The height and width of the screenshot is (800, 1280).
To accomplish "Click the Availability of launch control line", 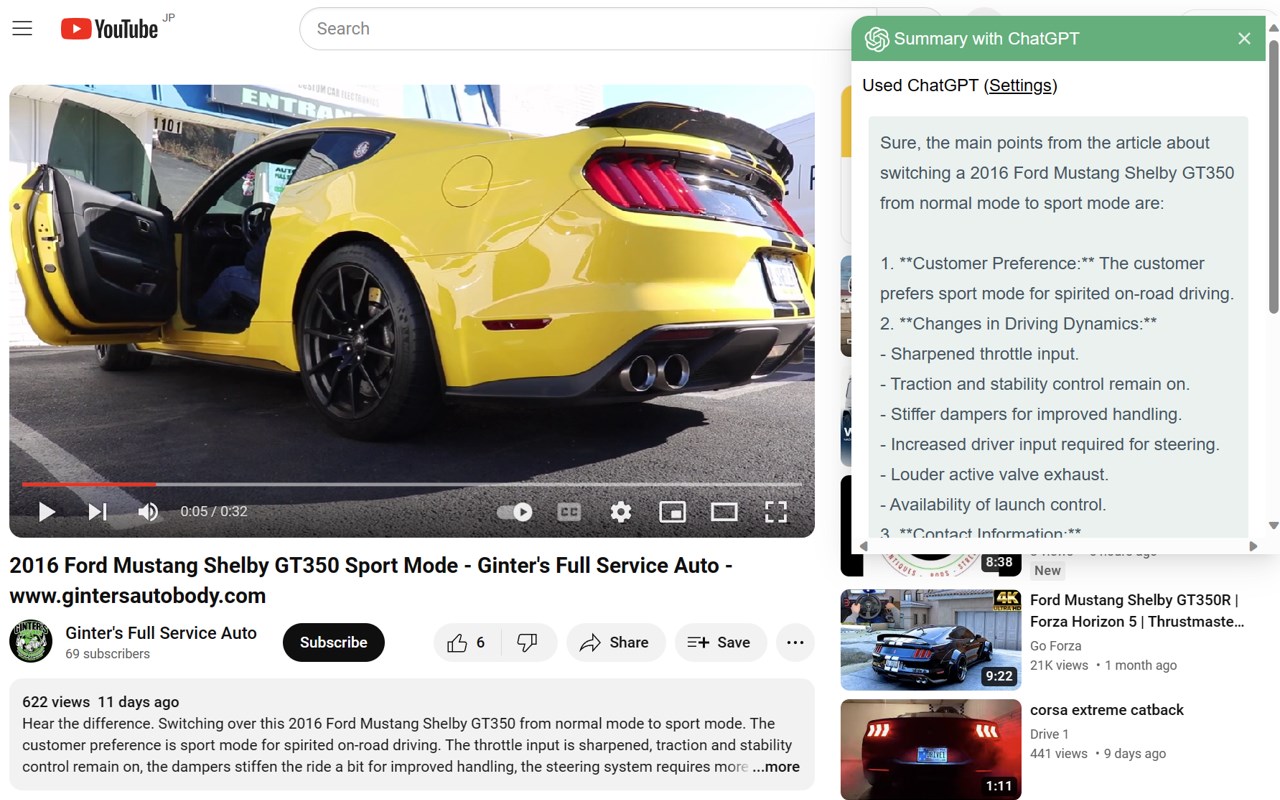I will pyautogui.click(x=993, y=504).
